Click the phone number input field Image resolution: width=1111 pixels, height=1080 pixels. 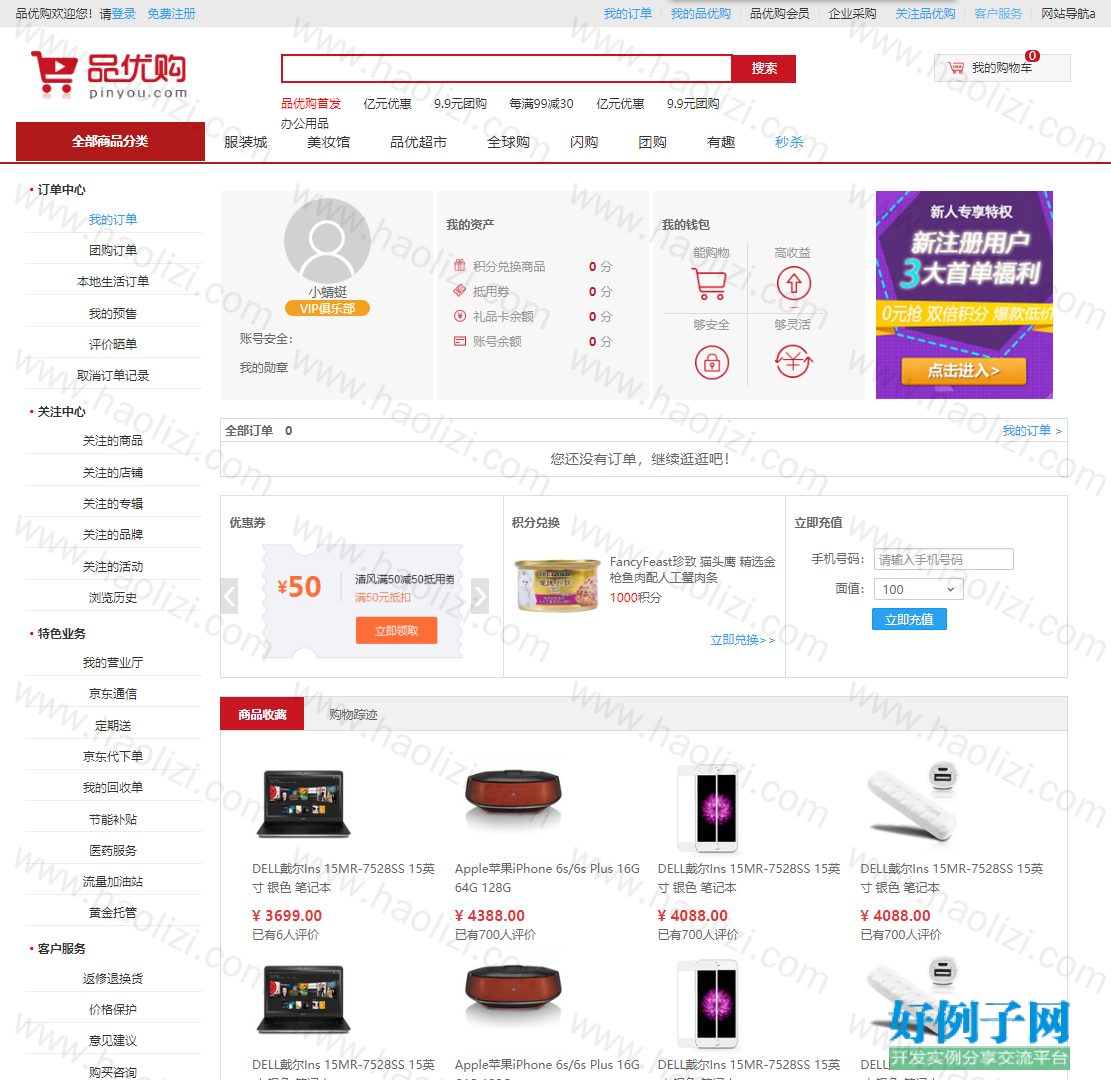[943, 559]
